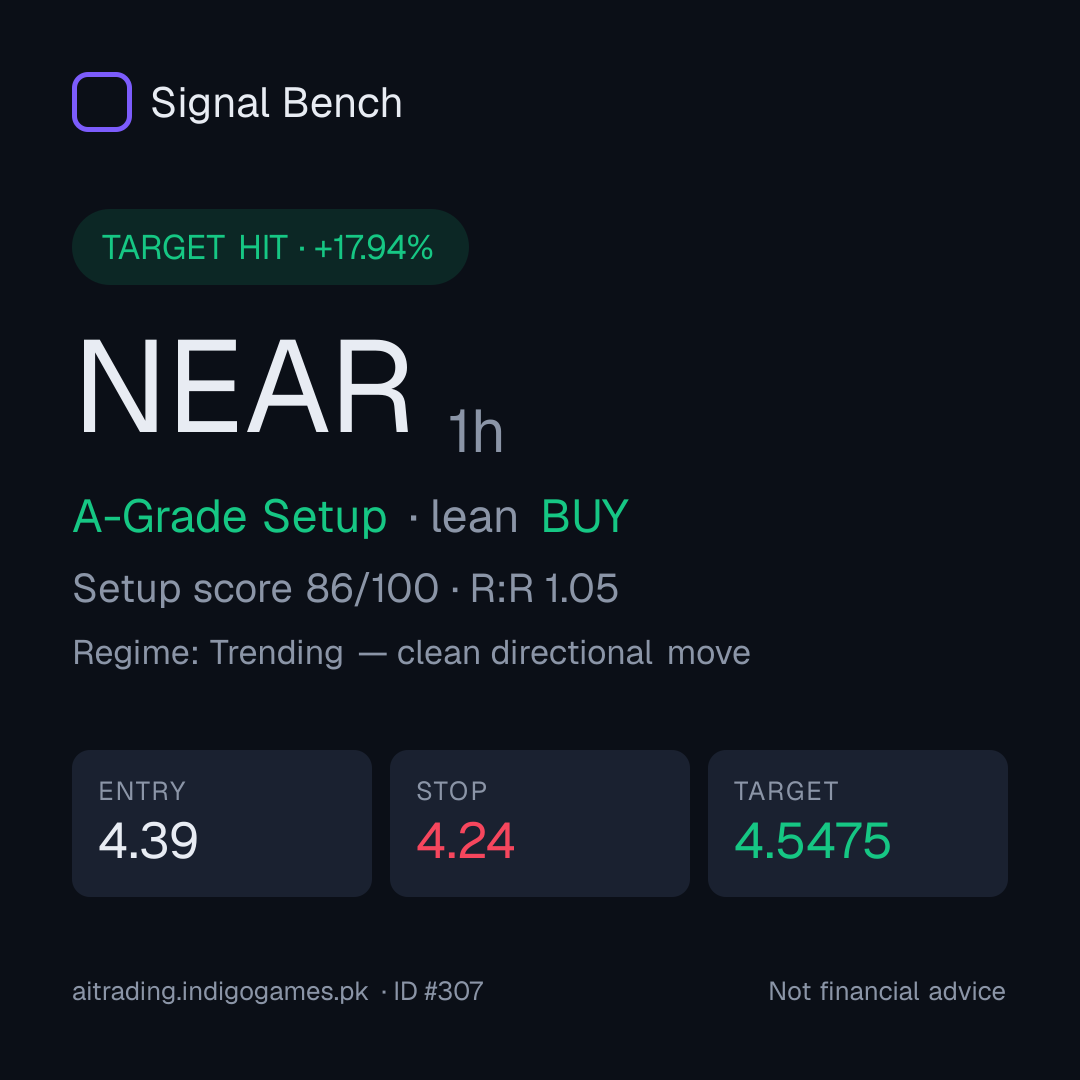Click the 4.39 entry value
1080x1080 pixels.
(x=148, y=841)
